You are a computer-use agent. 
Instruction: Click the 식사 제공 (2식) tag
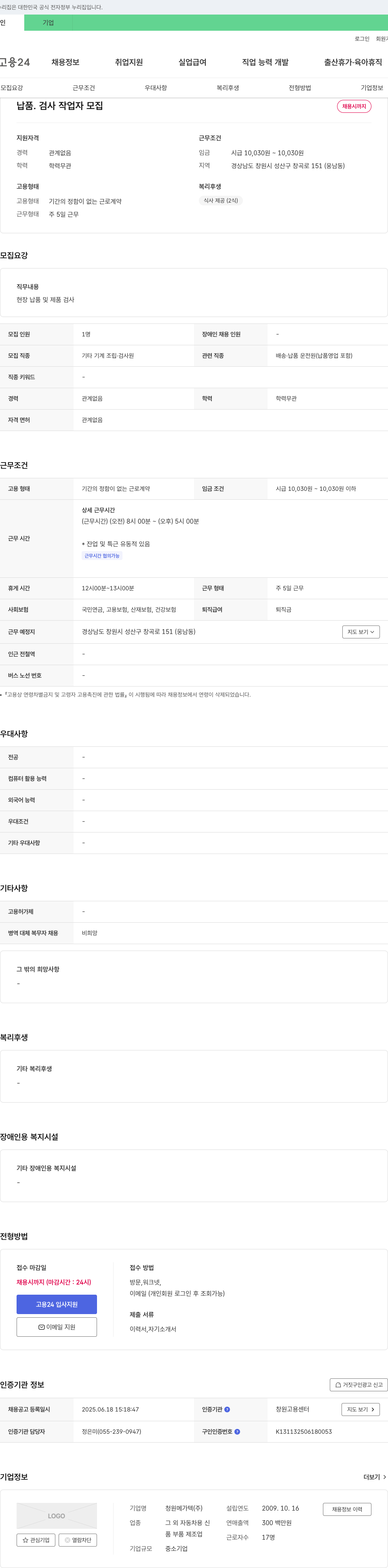221,200
